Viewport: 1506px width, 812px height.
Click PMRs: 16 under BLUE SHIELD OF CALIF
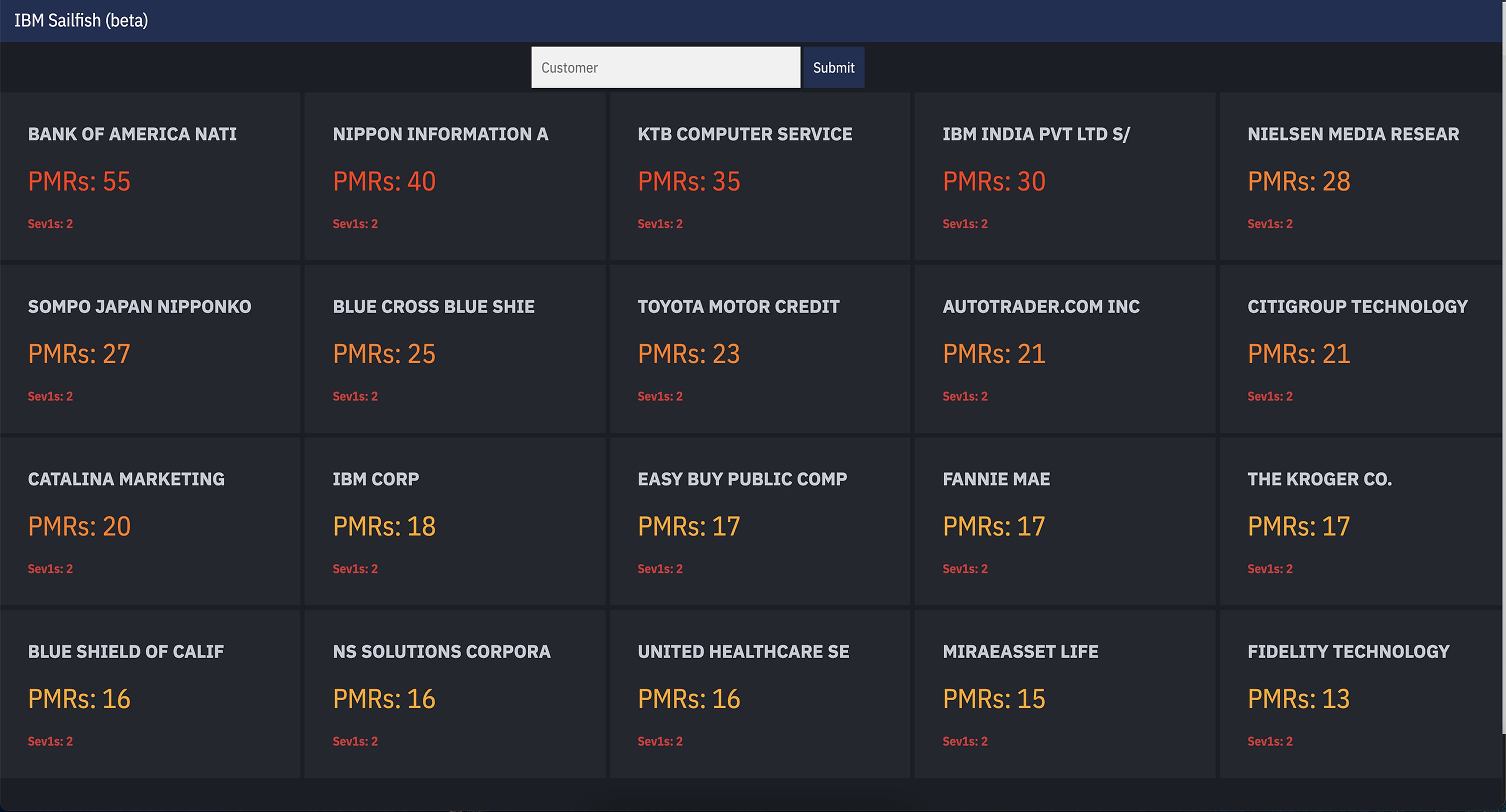79,699
